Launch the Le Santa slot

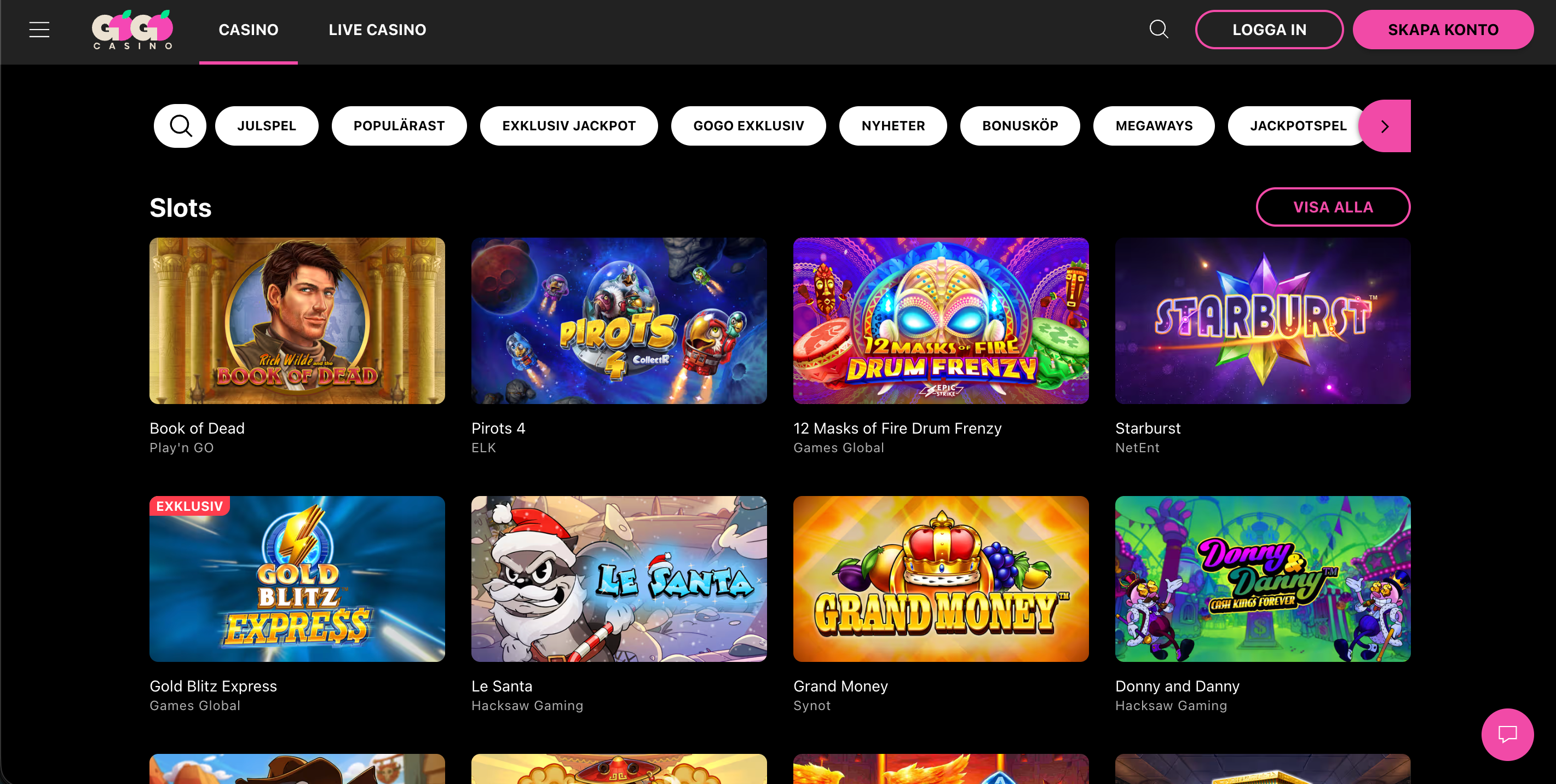click(x=619, y=579)
